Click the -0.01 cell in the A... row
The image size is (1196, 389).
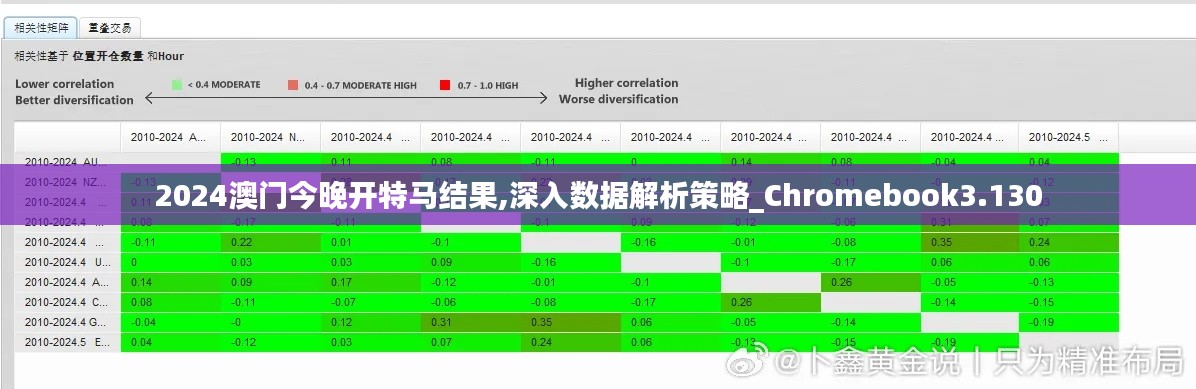click(571, 282)
